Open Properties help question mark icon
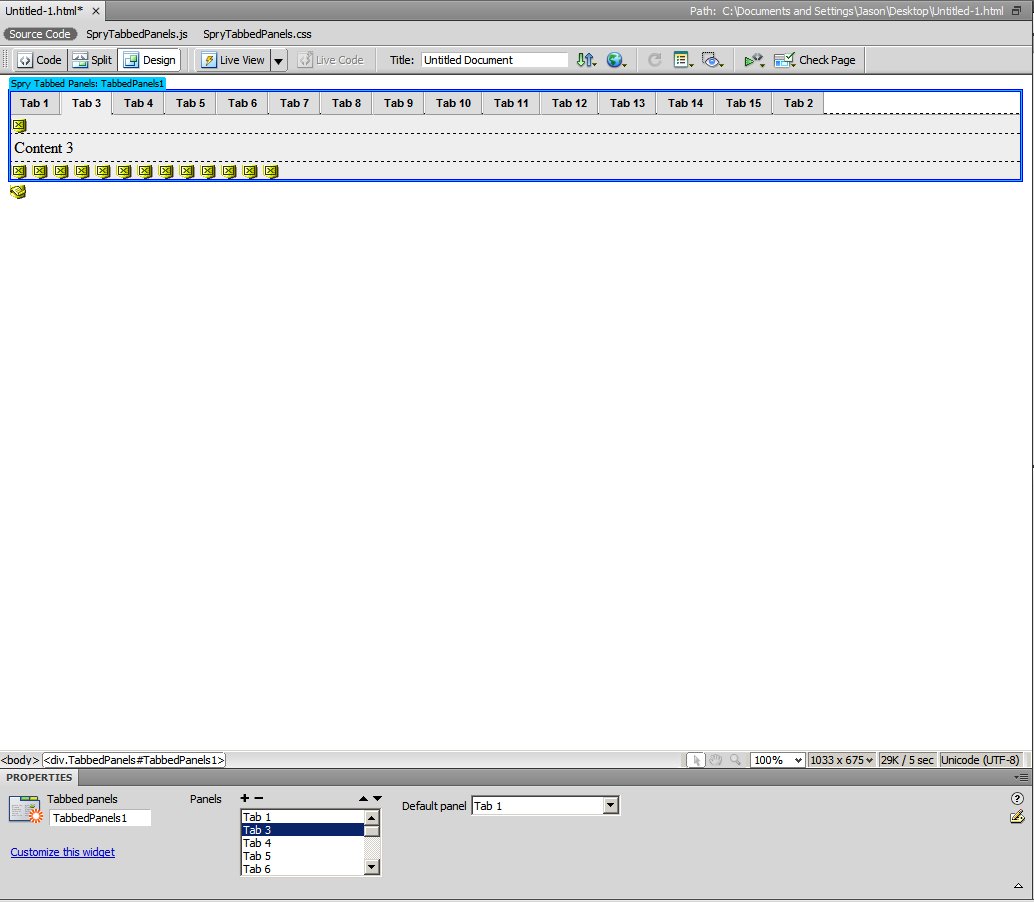This screenshot has width=1034, height=902. pos(1017,798)
